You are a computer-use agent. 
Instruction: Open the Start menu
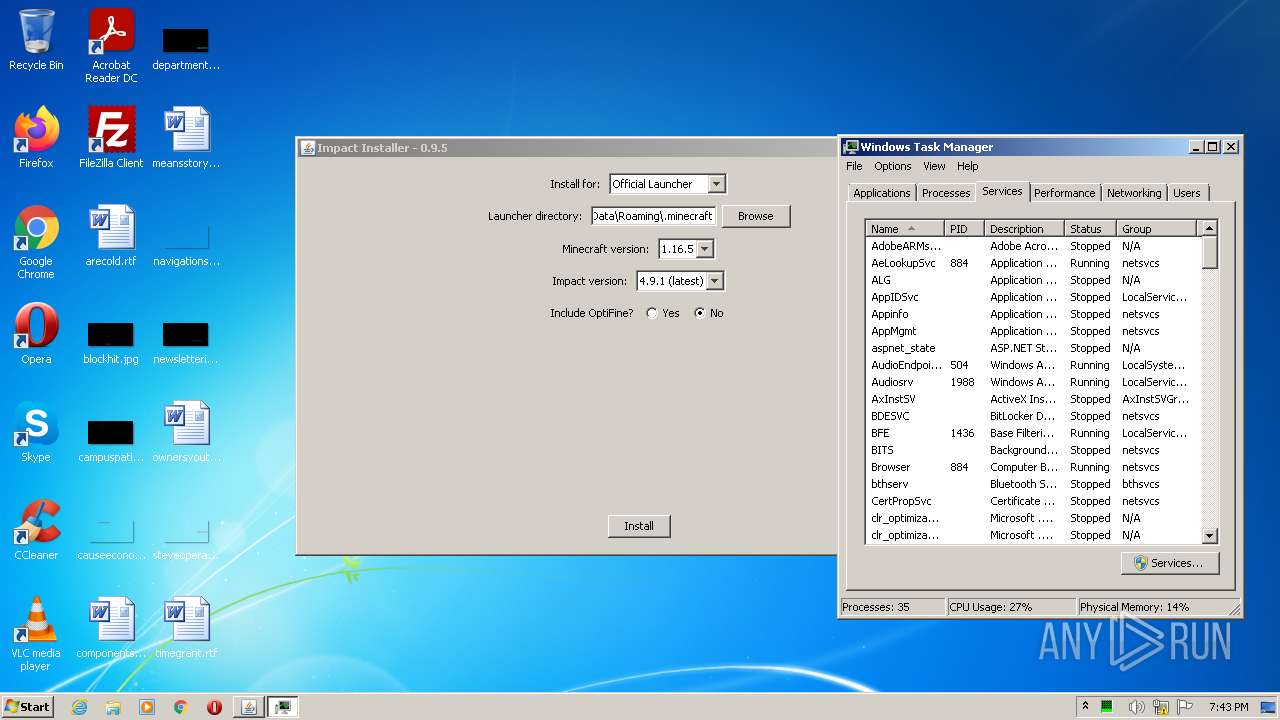click(28, 707)
